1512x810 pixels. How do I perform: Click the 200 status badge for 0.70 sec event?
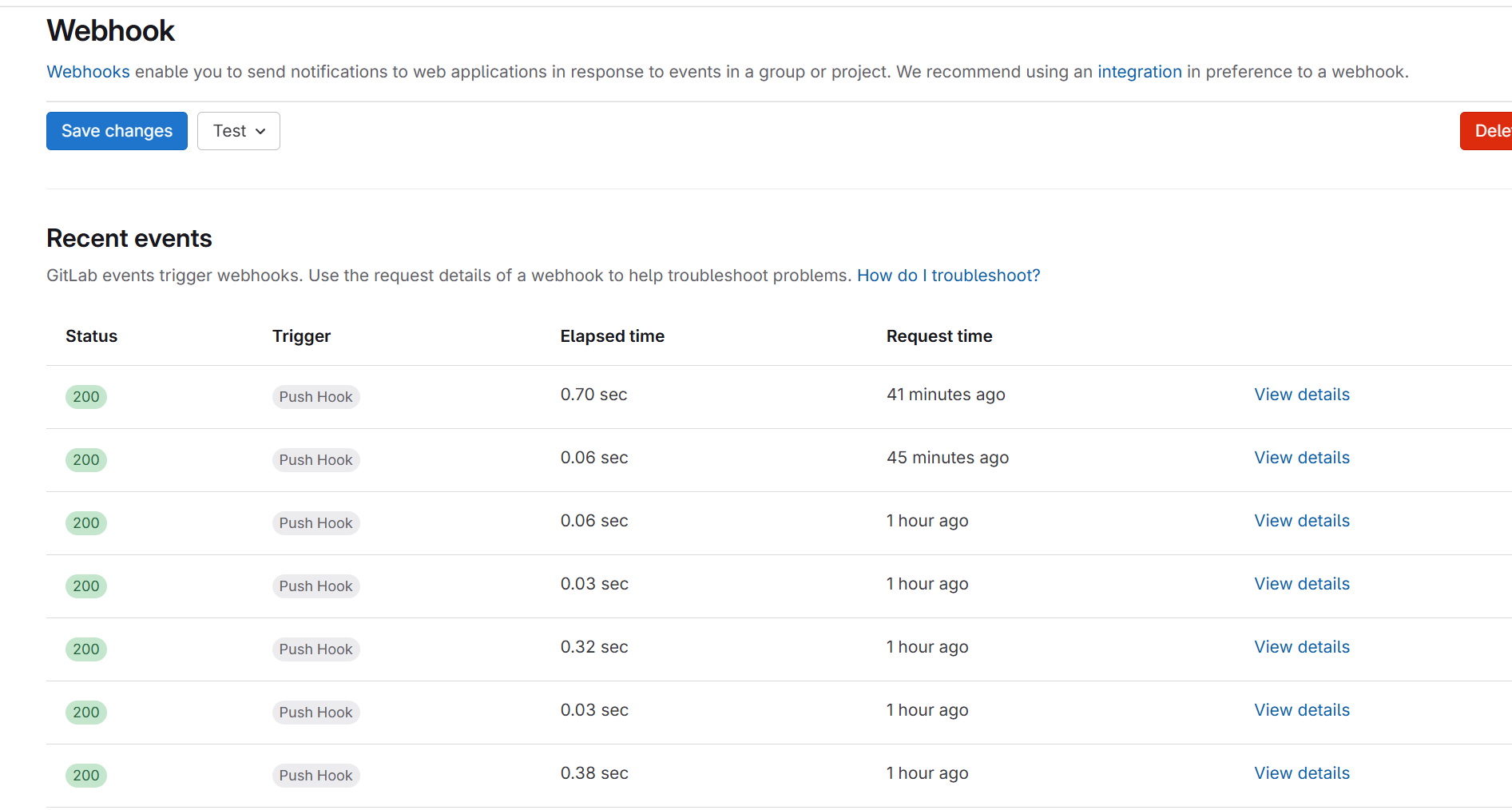(86, 397)
